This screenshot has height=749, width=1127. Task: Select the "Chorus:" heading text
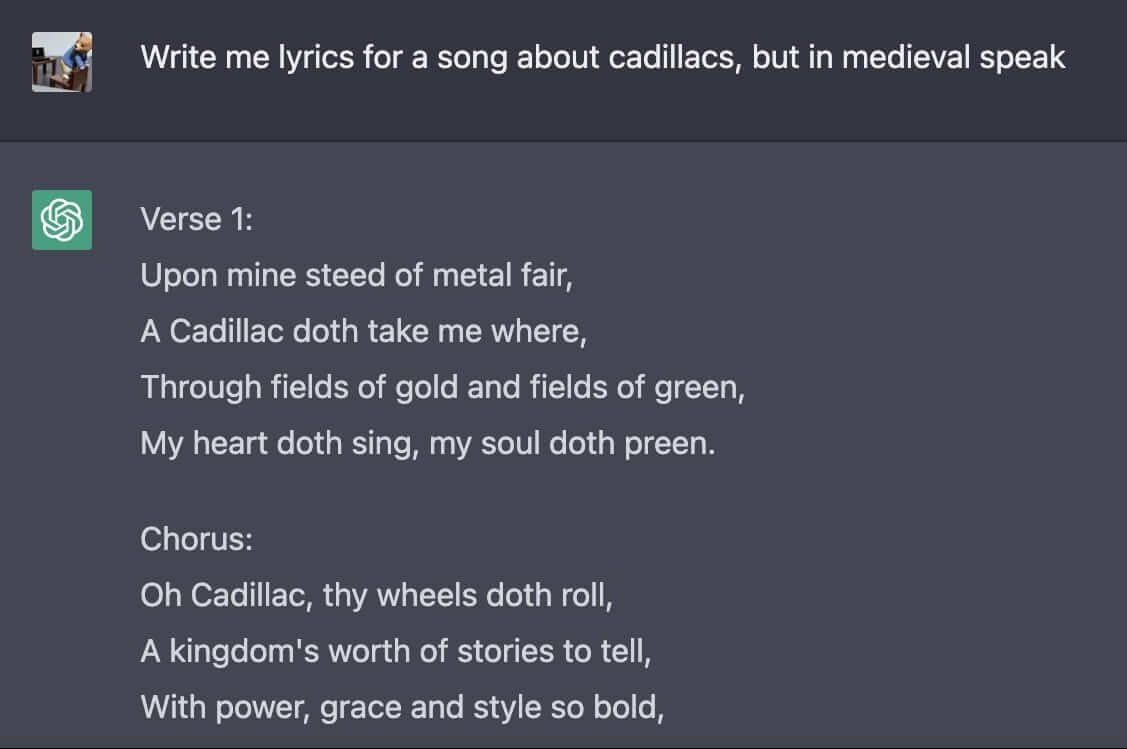pos(197,539)
